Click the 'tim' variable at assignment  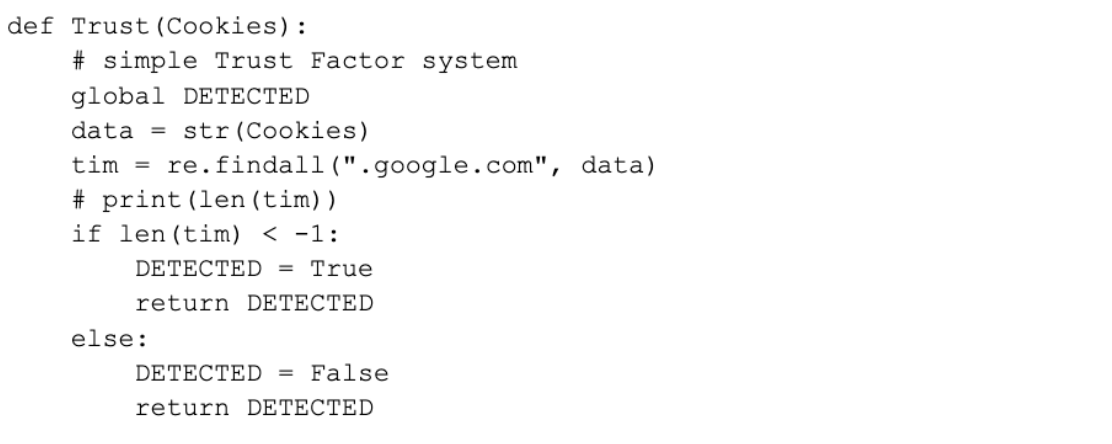point(90,166)
